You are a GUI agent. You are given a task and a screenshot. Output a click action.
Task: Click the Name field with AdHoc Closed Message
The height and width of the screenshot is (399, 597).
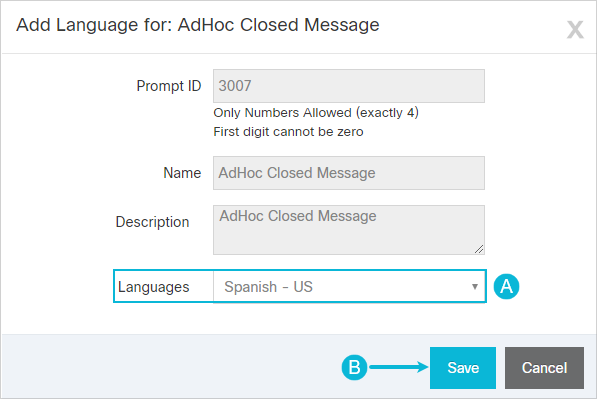(x=349, y=173)
